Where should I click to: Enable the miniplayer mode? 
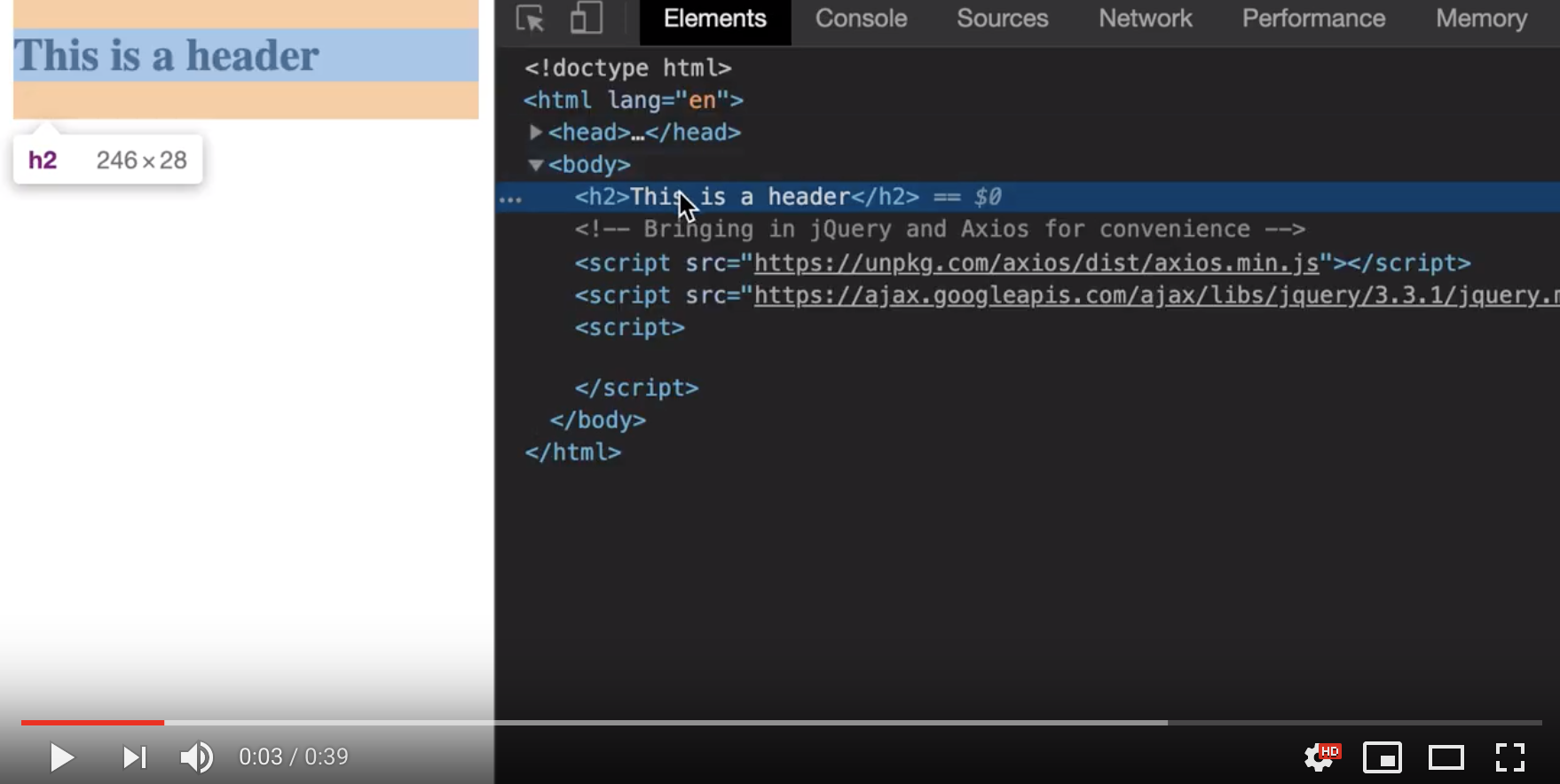(1383, 757)
